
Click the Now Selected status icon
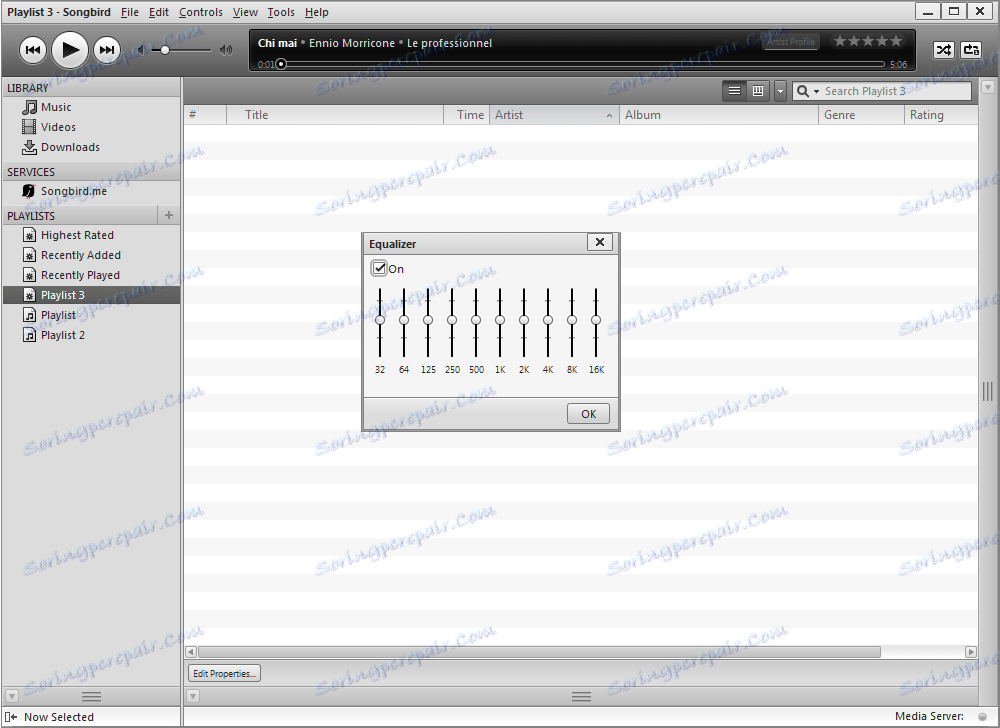(x=11, y=717)
